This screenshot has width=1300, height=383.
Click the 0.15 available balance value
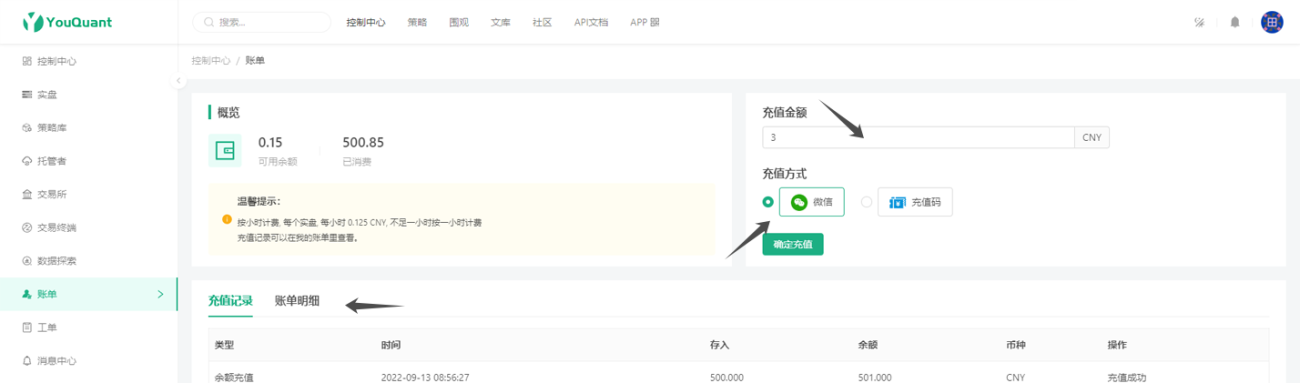pos(270,142)
